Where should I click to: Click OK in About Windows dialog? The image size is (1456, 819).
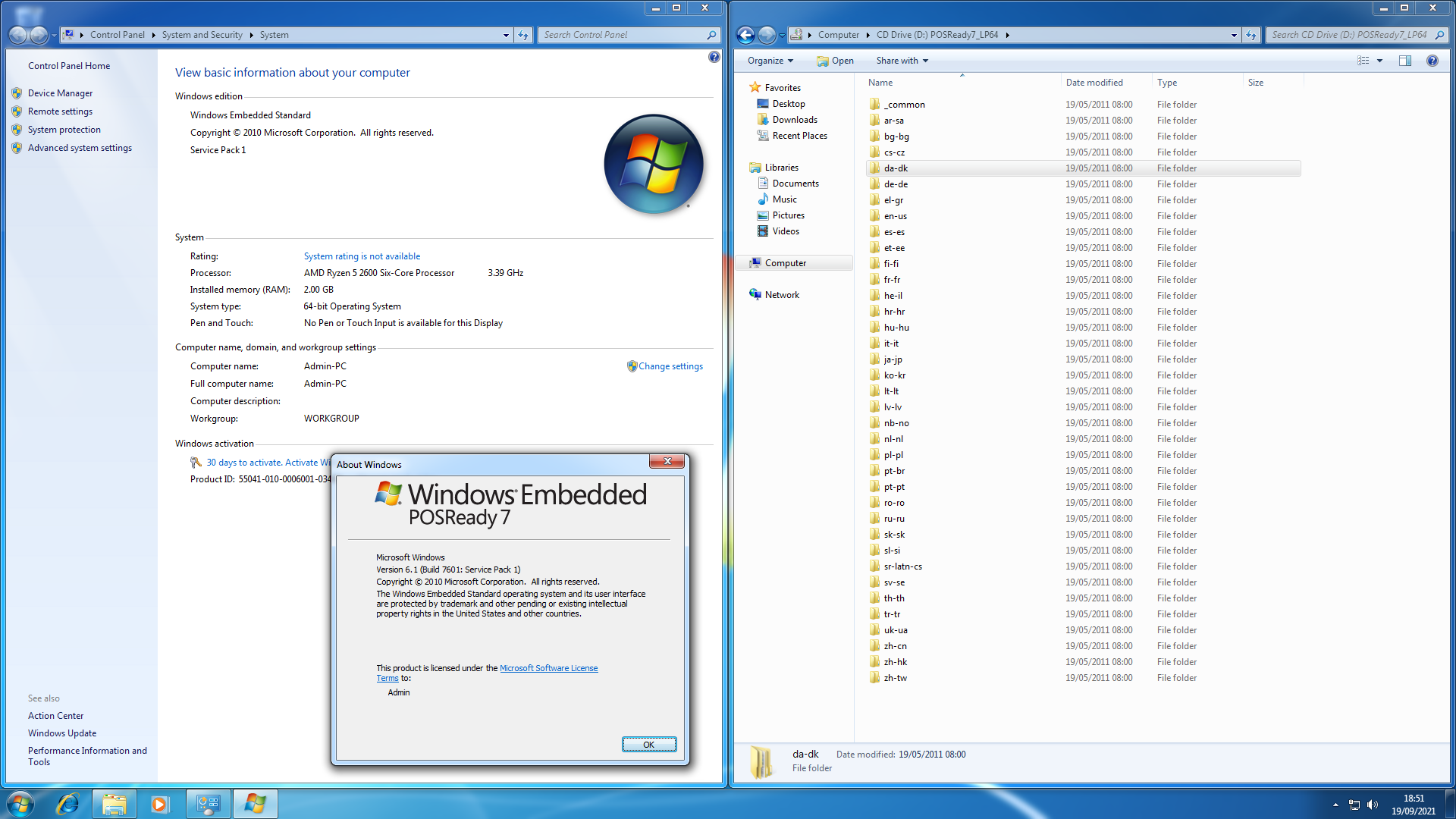pos(648,745)
